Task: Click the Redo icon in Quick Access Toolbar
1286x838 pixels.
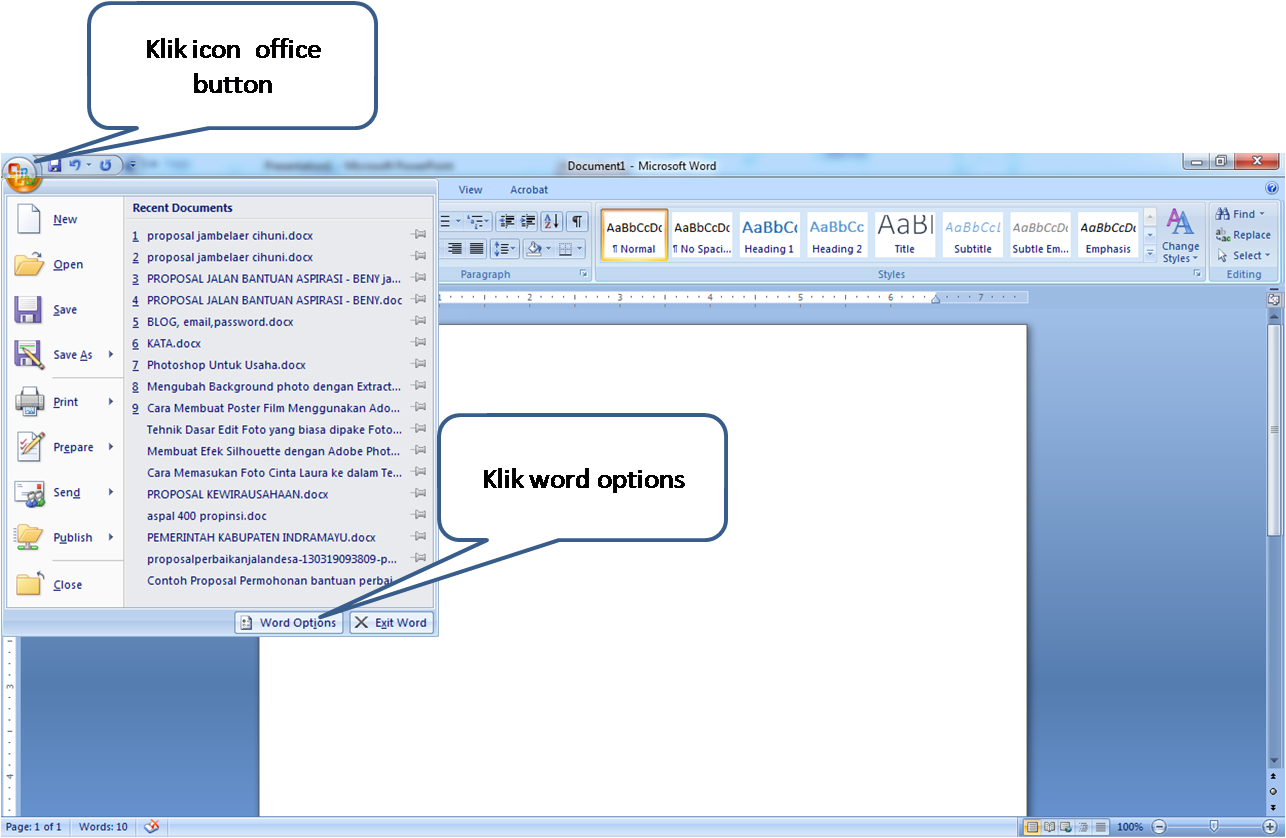Action: 105,164
